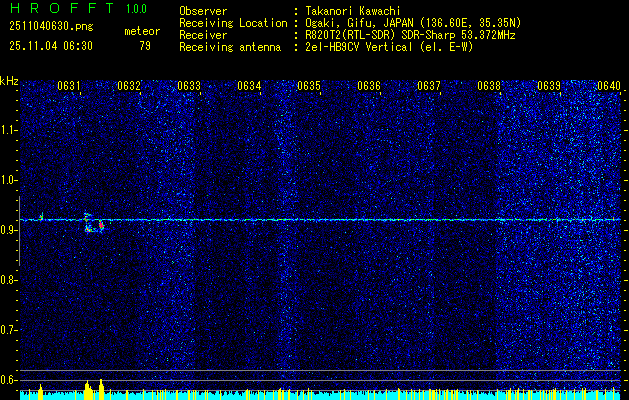Viewport: 629px width, 400px height.
Task: Click the small echo spike before 0631
Action: pos(41,217)
